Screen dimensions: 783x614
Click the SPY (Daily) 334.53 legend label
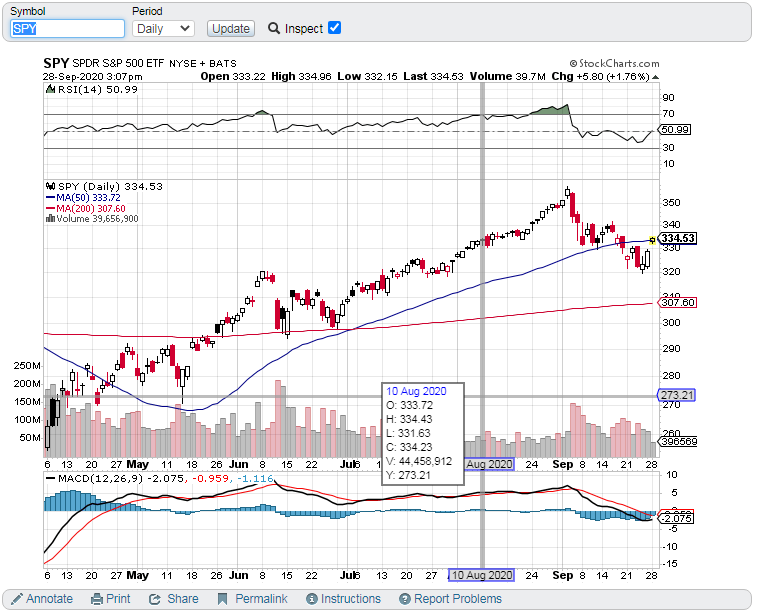110,187
